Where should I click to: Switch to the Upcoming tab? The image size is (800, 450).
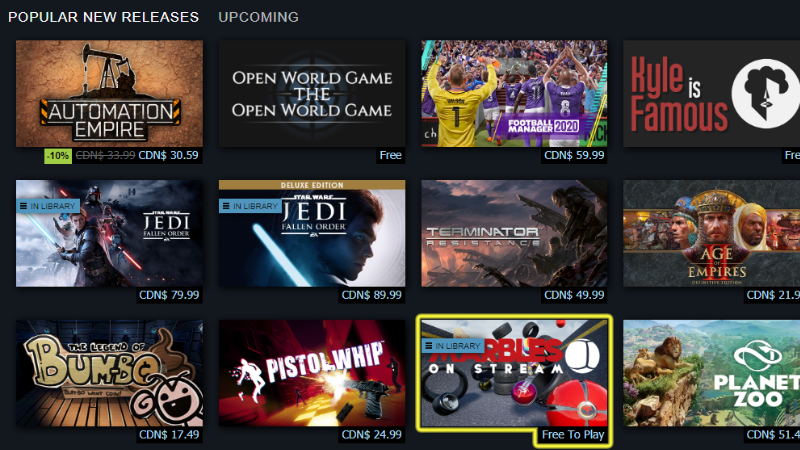pos(259,17)
